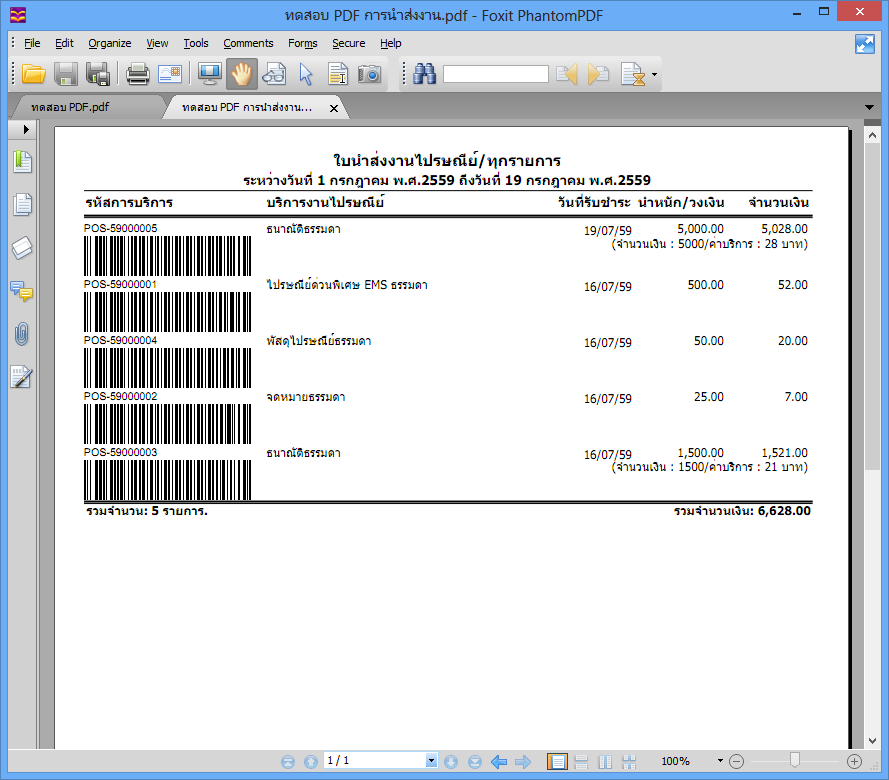Select the arrow selection tool
The image size is (889, 780).
(306, 74)
